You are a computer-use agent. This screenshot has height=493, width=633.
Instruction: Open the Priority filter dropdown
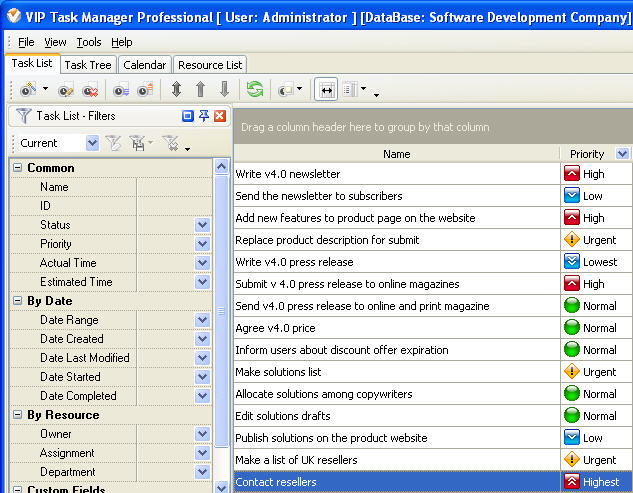pyautogui.click(x=202, y=244)
